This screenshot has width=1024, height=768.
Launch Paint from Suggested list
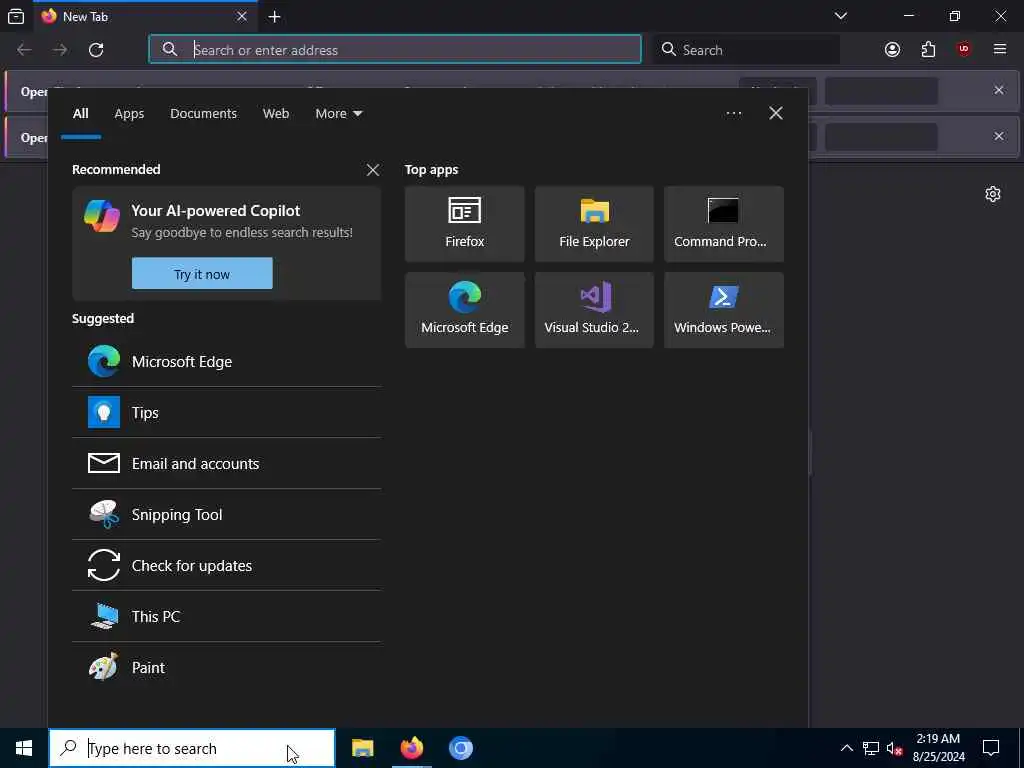(227, 667)
